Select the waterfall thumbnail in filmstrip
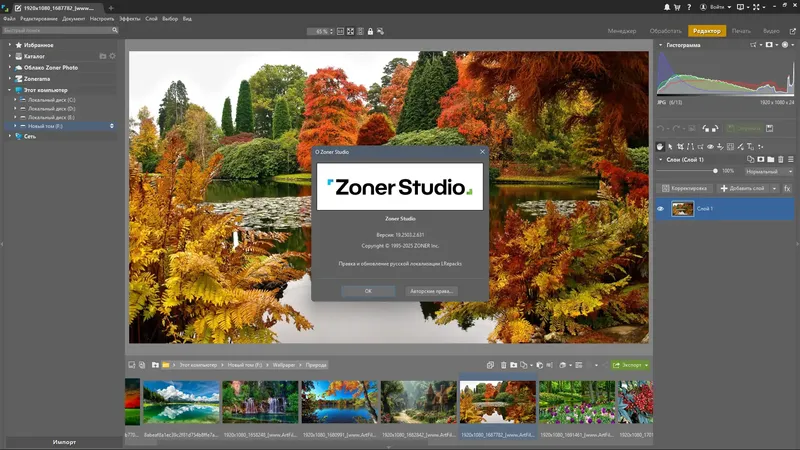800x450 pixels. click(260, 402)
